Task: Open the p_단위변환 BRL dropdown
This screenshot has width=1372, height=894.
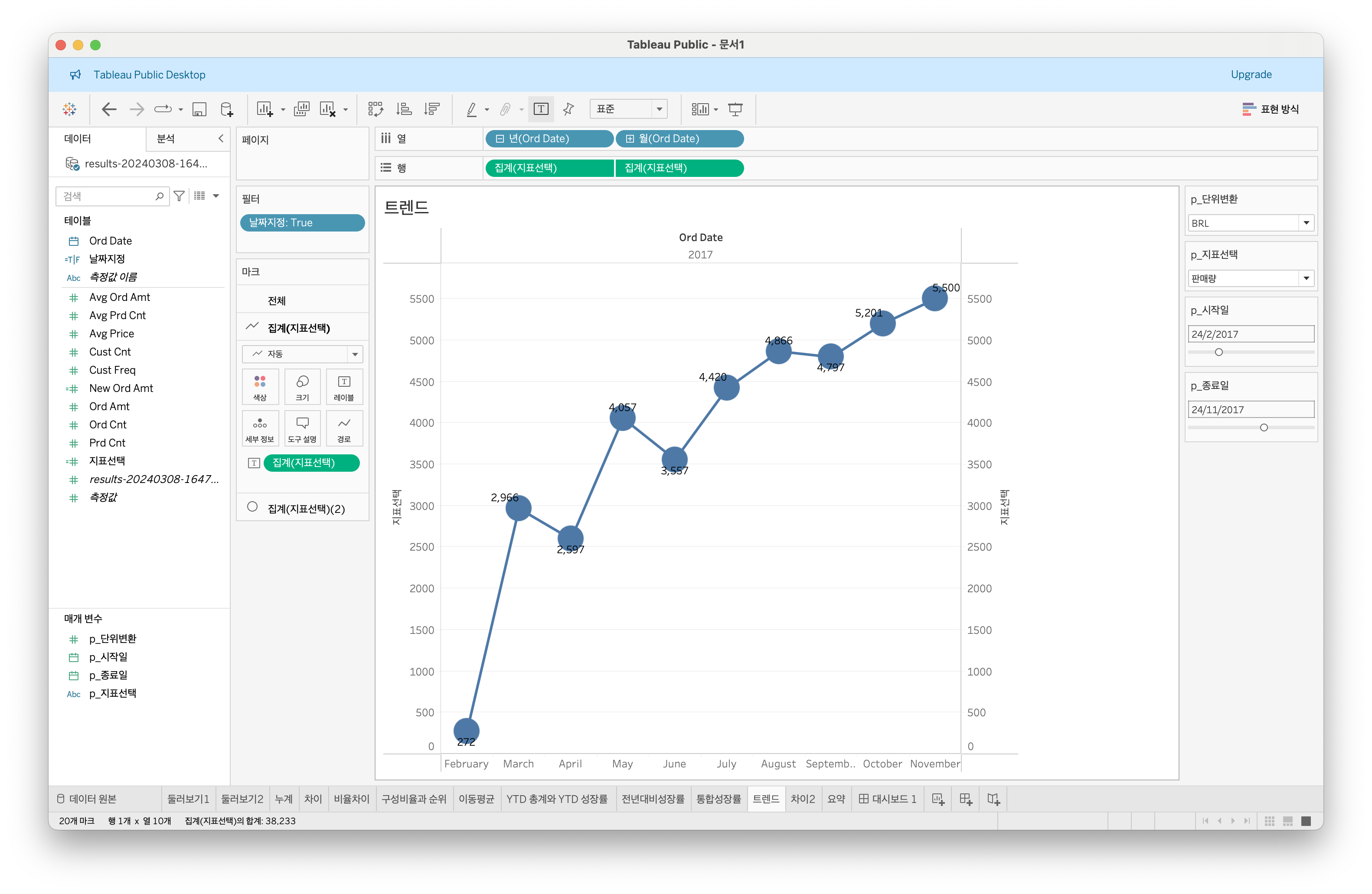Action: (x=1306, y=223)
